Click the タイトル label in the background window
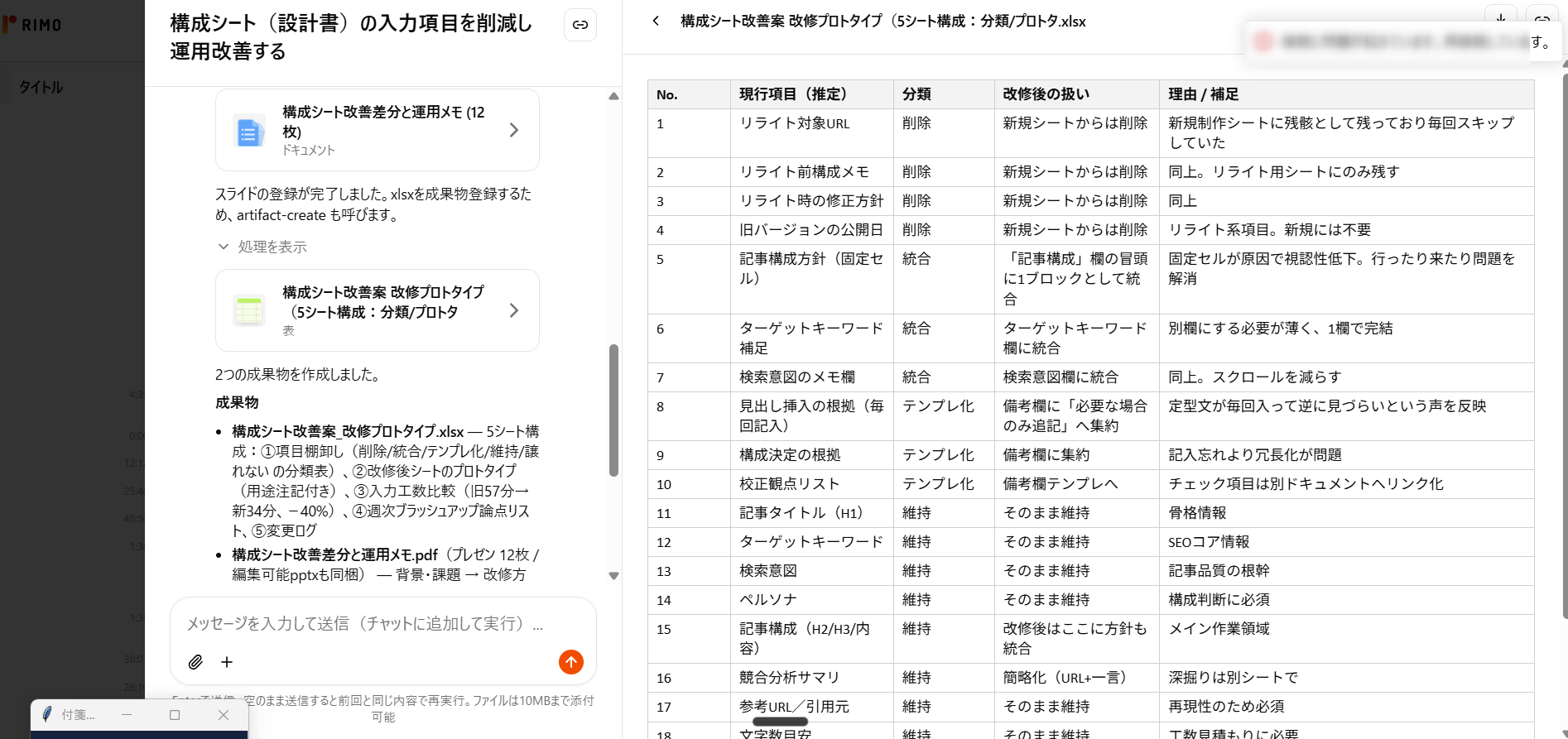1568x739 pixels. [x=41, y=87]
